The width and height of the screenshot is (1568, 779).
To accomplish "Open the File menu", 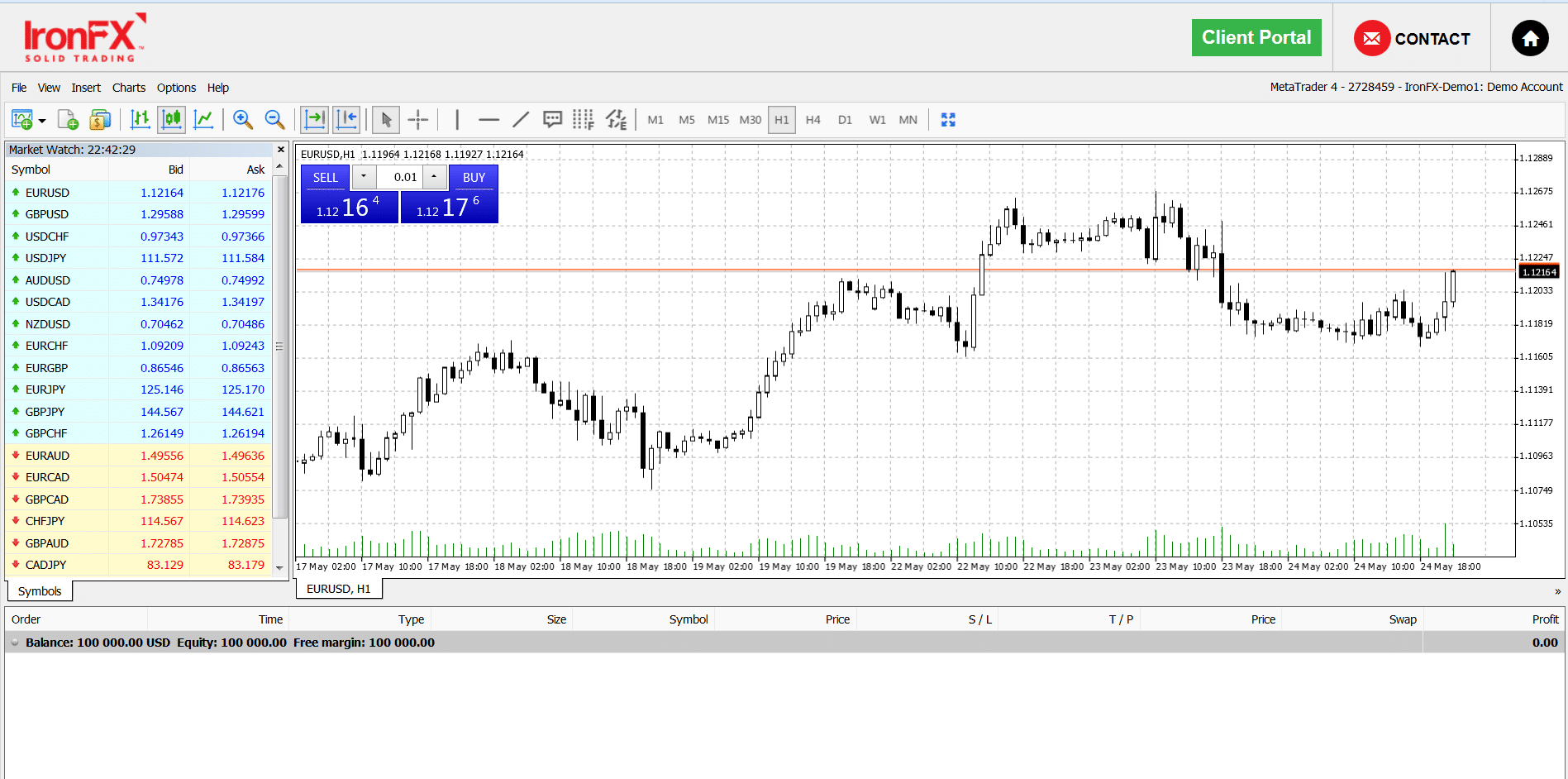I will coord(19,88).
